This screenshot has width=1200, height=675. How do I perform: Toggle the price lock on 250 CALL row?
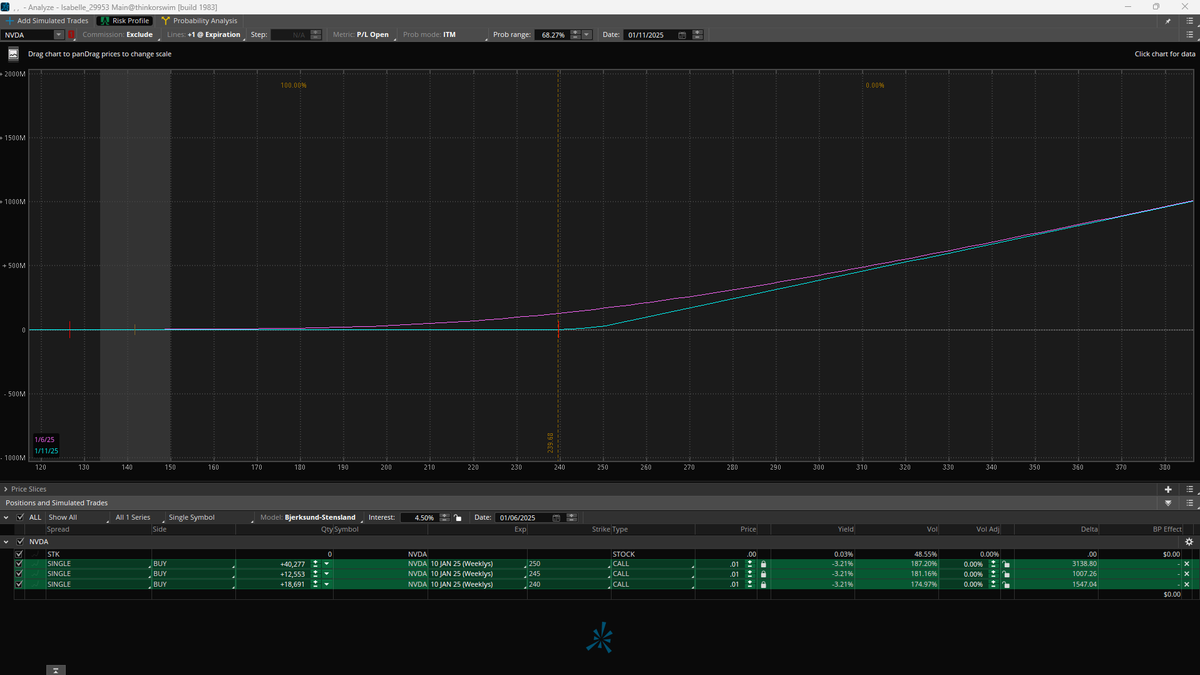click(x=762, y=564)
